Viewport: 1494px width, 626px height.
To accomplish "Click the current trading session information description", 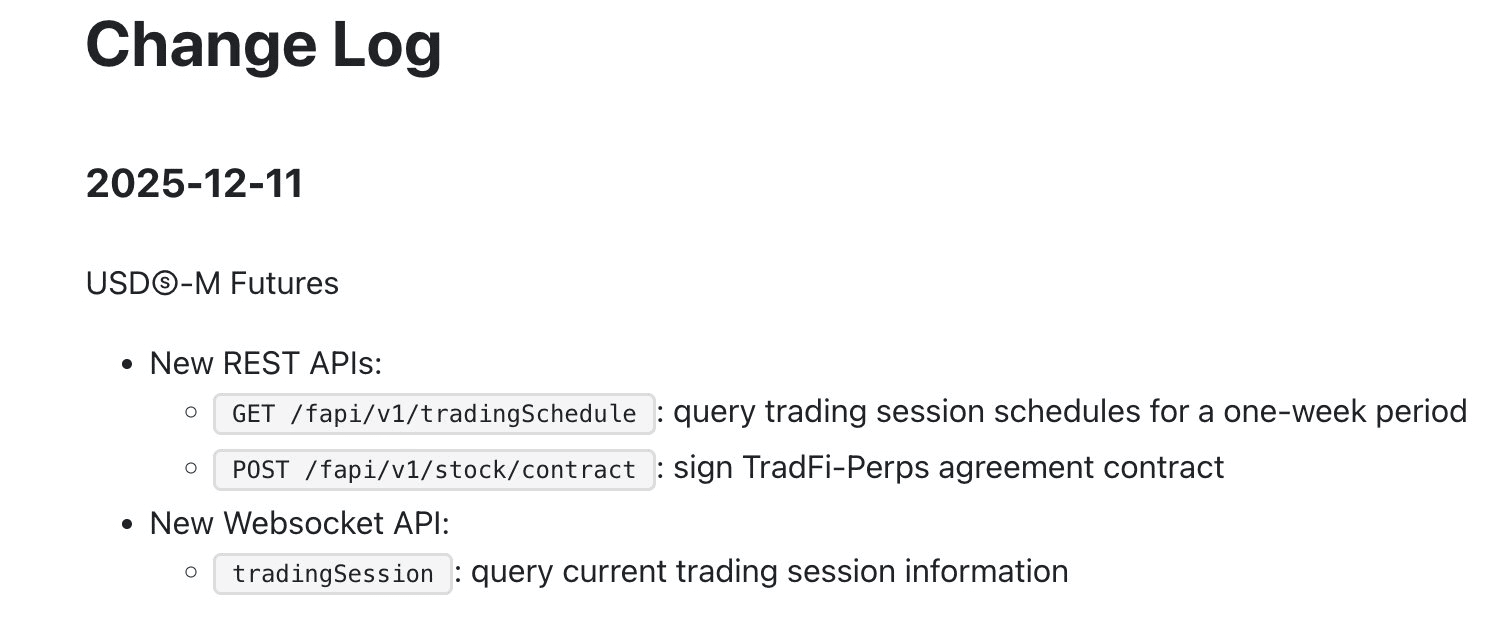I will [768, 572].
